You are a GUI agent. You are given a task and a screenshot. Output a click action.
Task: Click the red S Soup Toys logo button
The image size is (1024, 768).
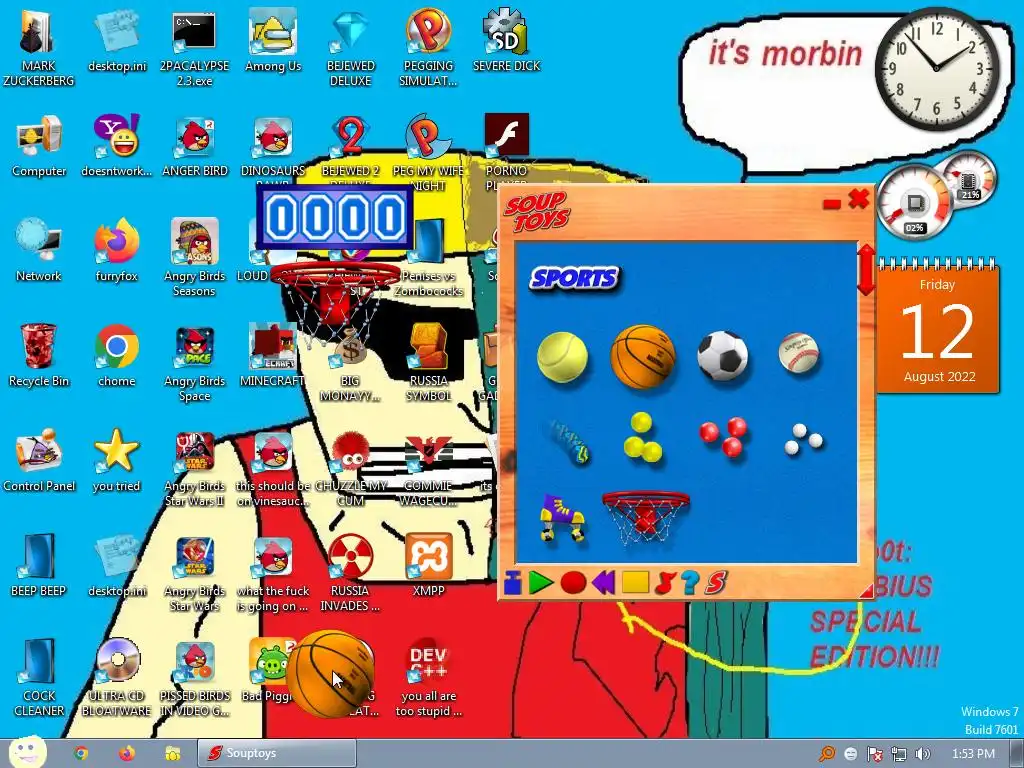(x=716, y=583)
